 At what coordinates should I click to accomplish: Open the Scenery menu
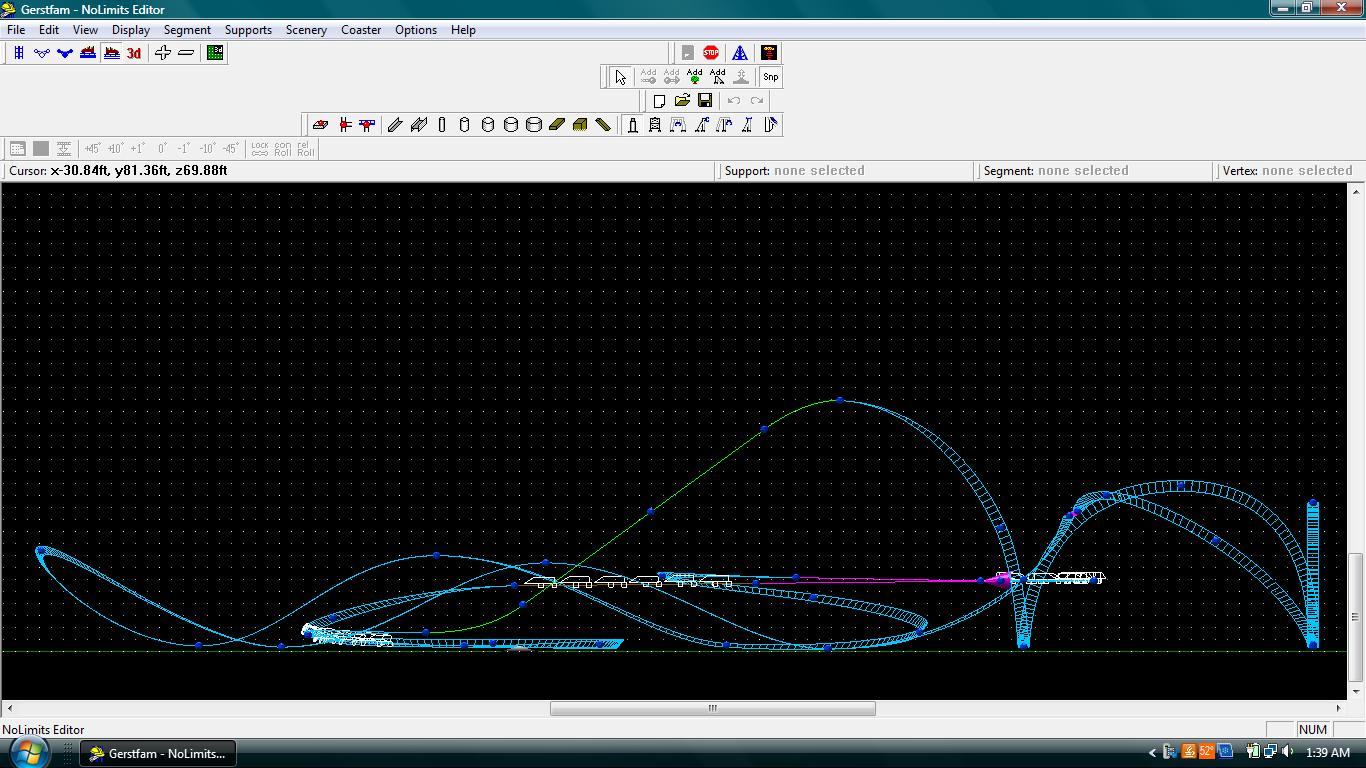point(306,30)
